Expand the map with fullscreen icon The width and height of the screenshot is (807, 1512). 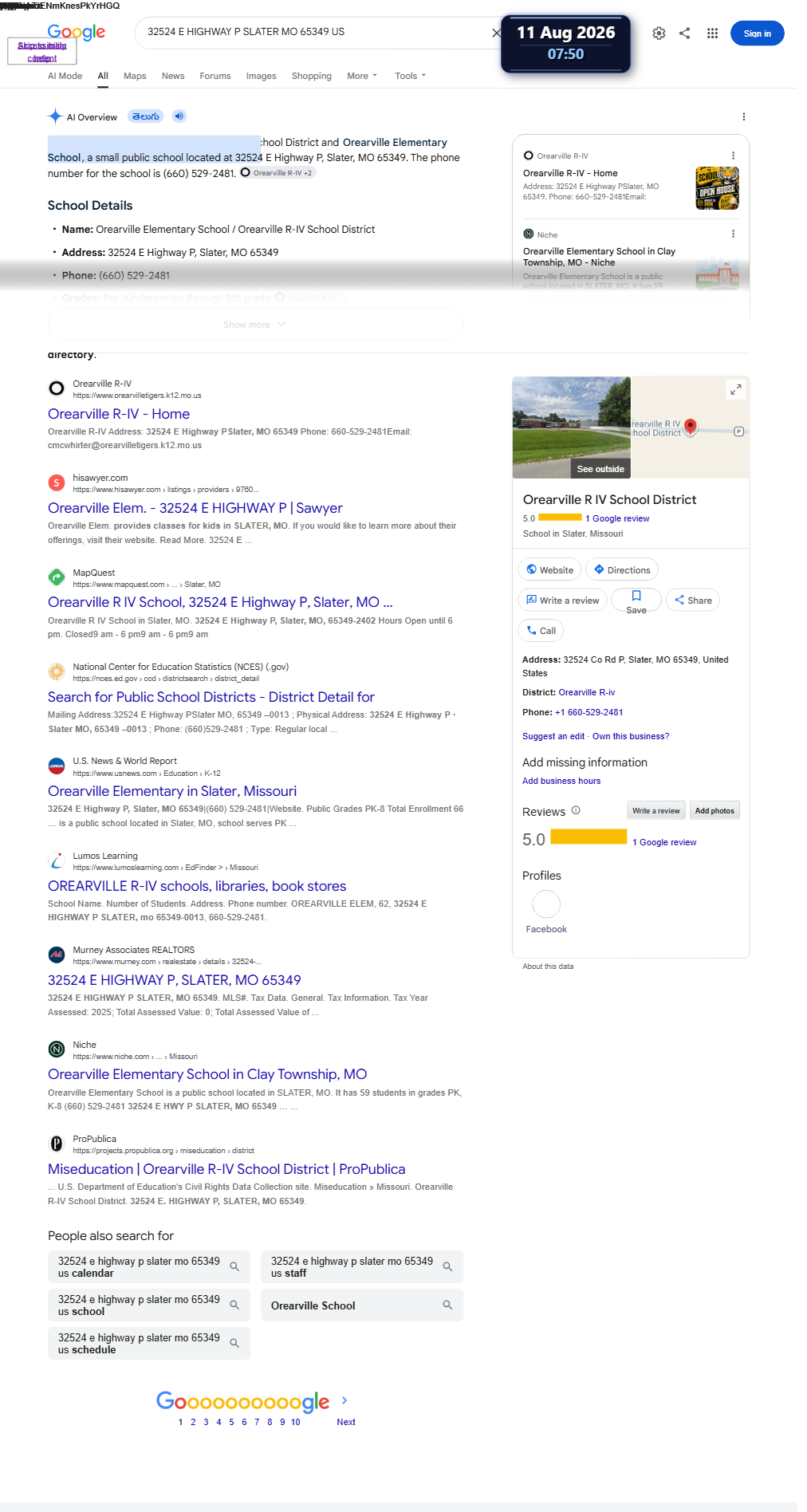735,389
